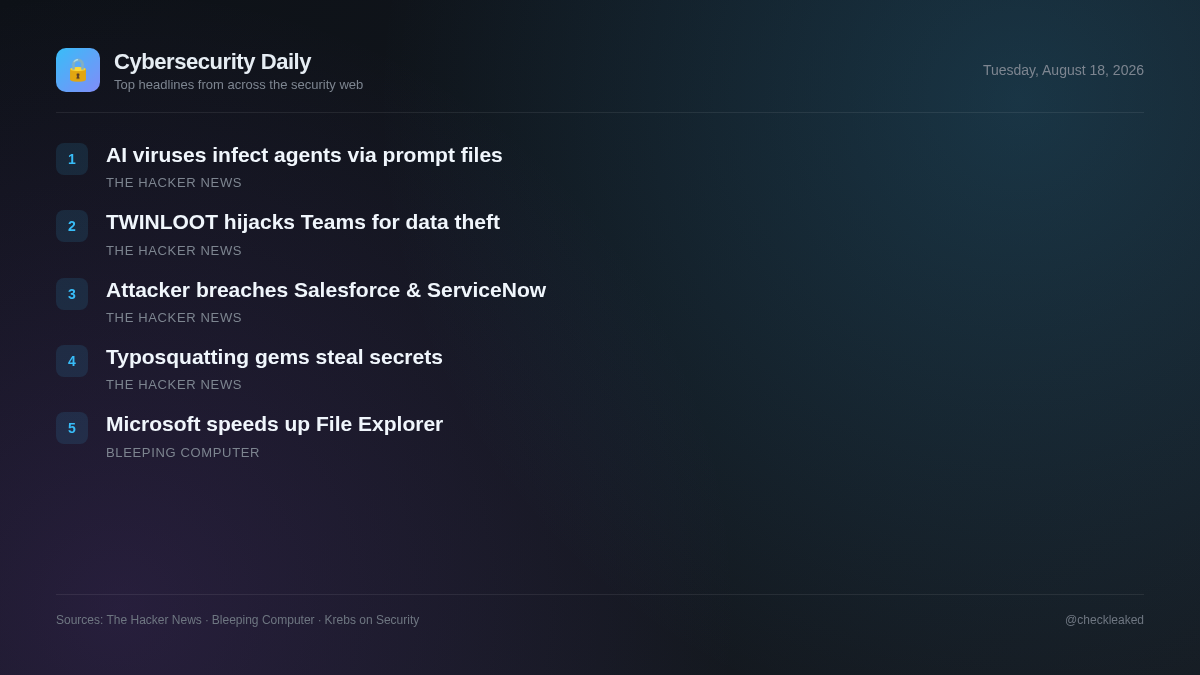Select the number 2 rank badge
Viewport: 1200px width, 675px height.
pos(72,226)
